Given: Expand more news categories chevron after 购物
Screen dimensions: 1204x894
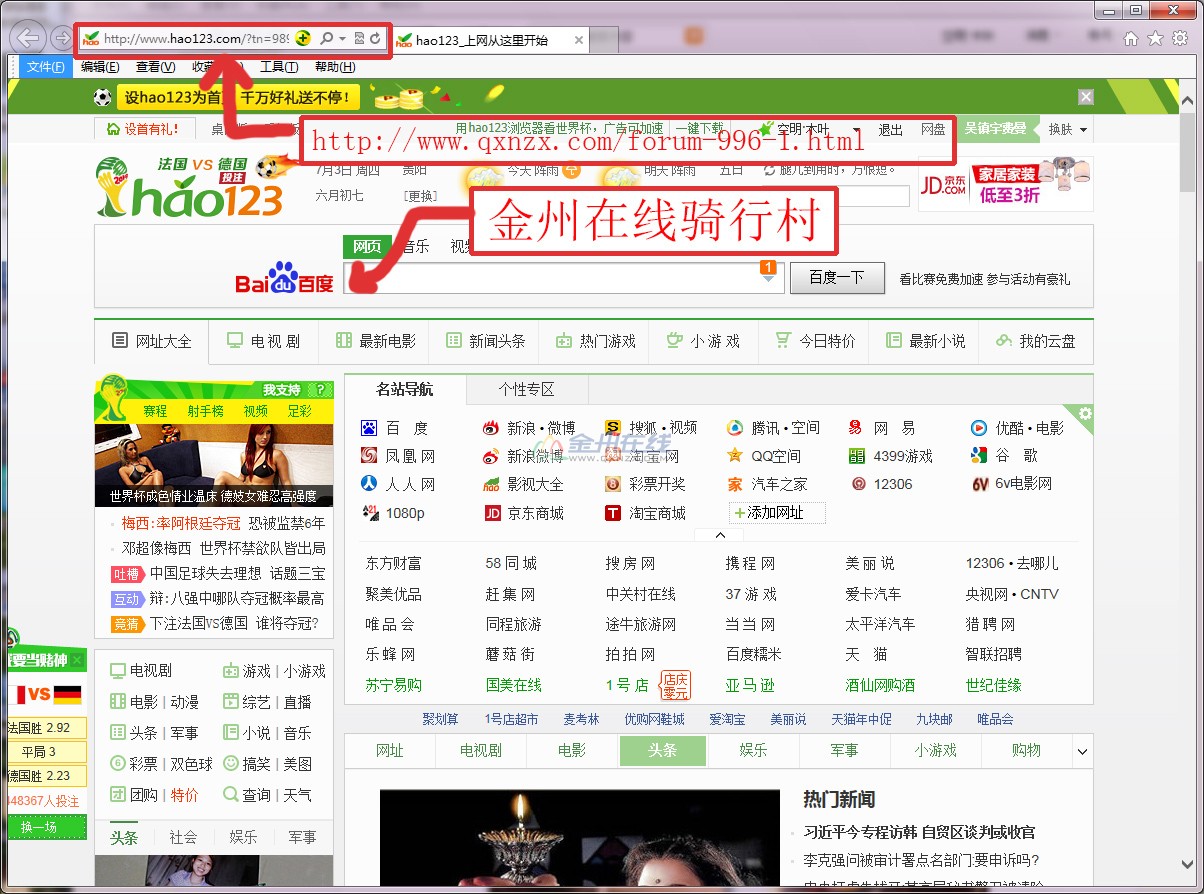Looking at the screenshot, I should tap(1082, 751).
